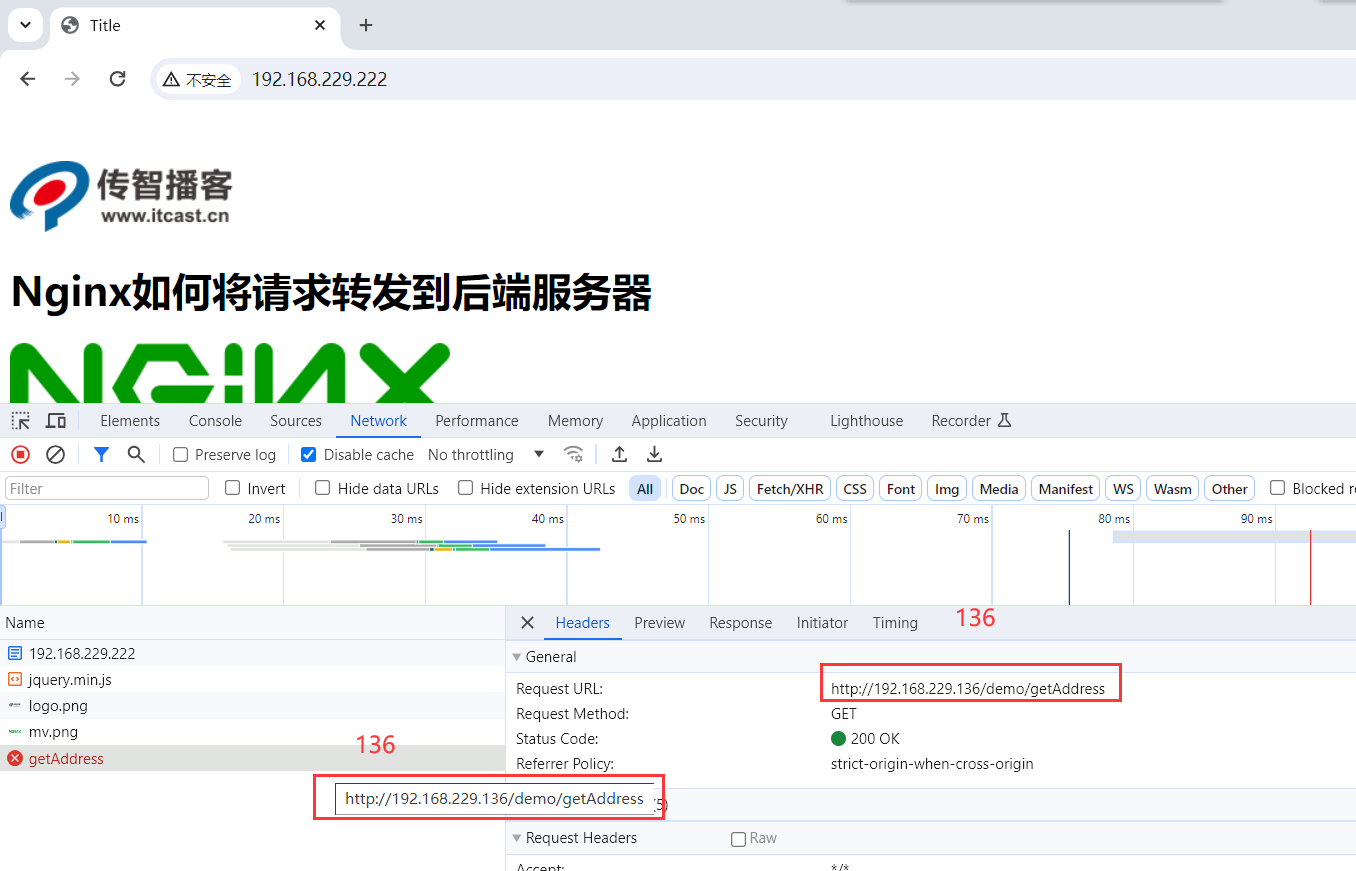The width and height of the screenshot is (1356, 871).
Task: Activate the inspect element picker icon
Action: (21, 421)
